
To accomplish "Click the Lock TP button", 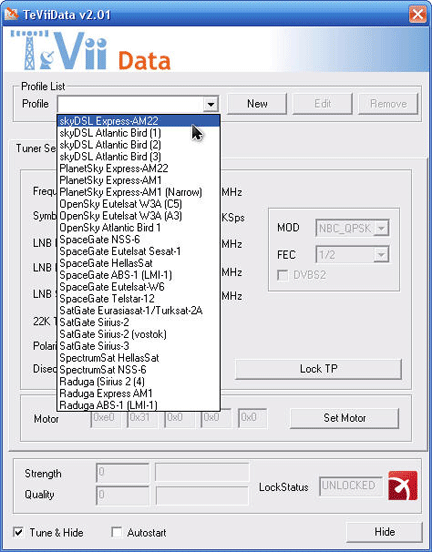I will point(318,369).
